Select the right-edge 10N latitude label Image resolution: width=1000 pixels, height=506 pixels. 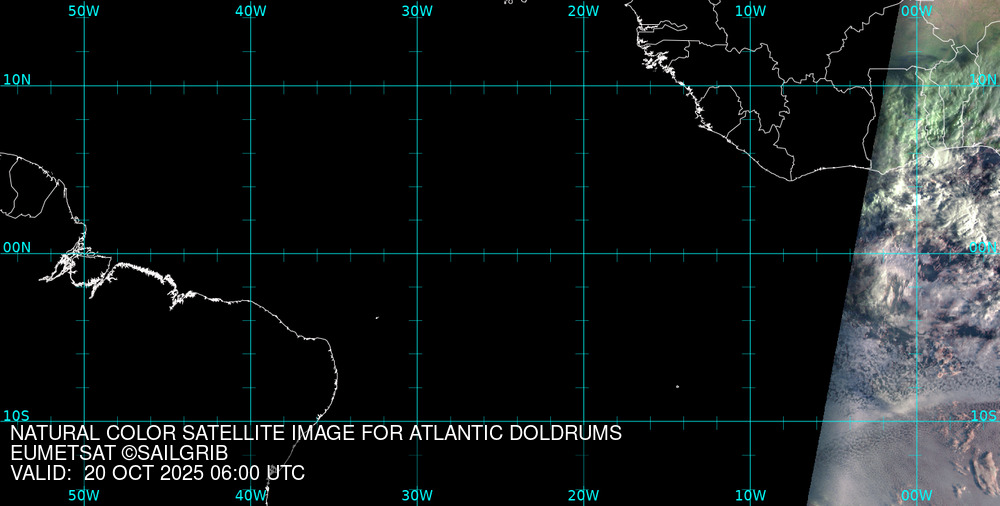[983, 79]
